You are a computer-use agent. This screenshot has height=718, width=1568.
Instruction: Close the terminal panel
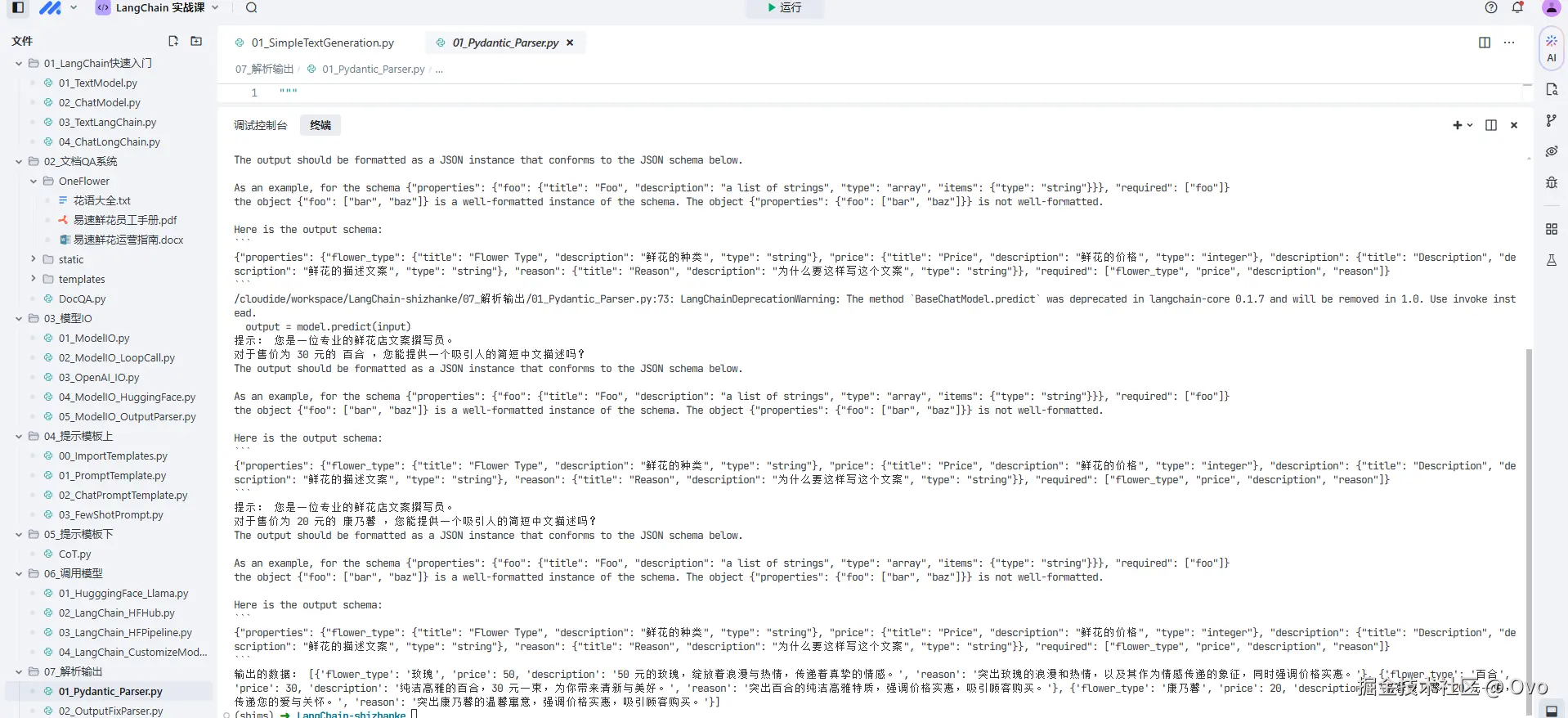click(x=1514, y=125)
